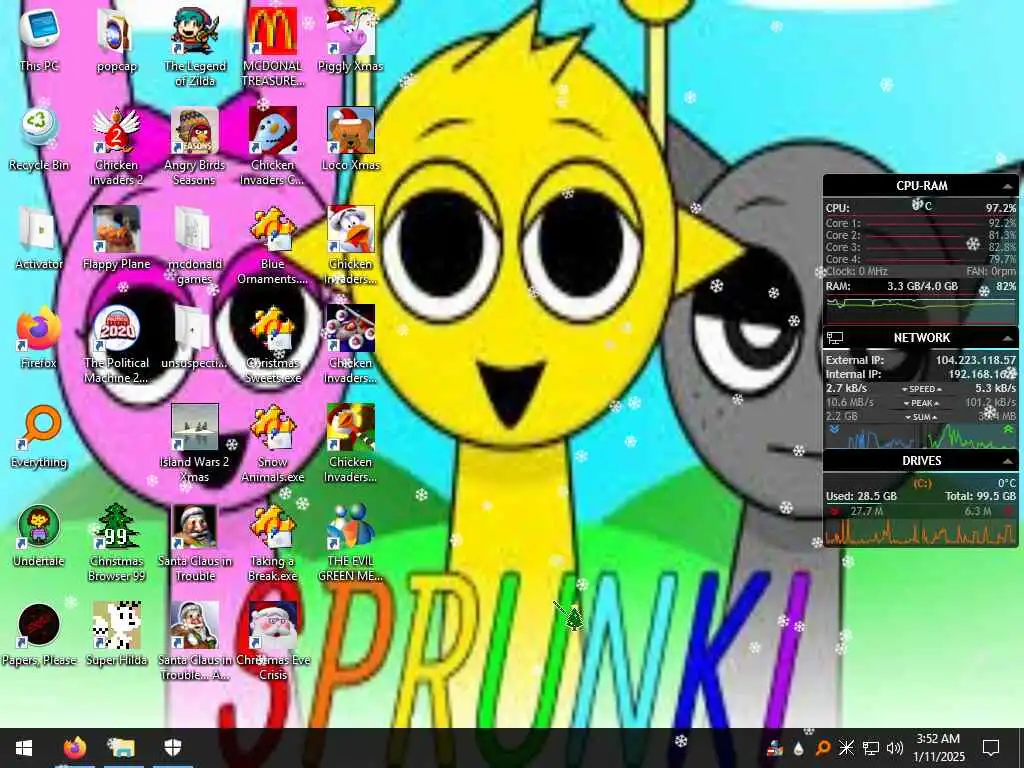The image size is (1024, 768).
Task: Click the Used: 28.5 GB value
Action: point(861,496)
